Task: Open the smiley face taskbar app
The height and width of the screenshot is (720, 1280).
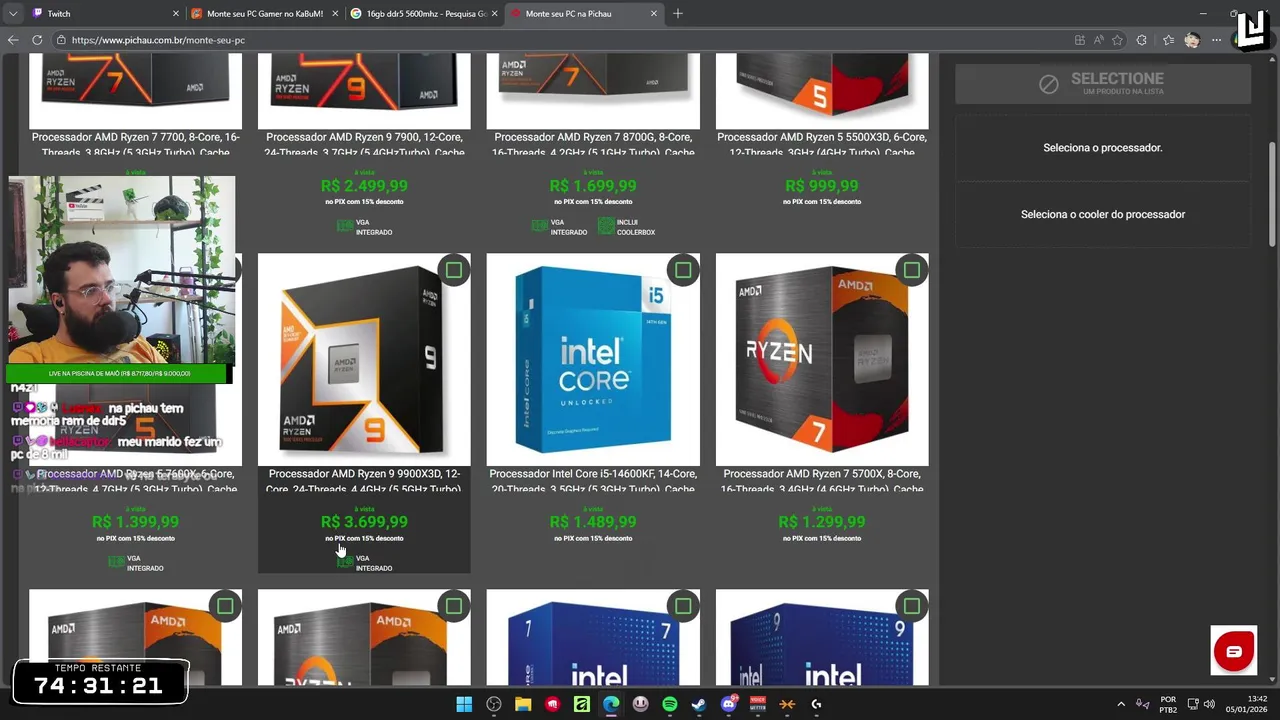Action: [641, 704]
